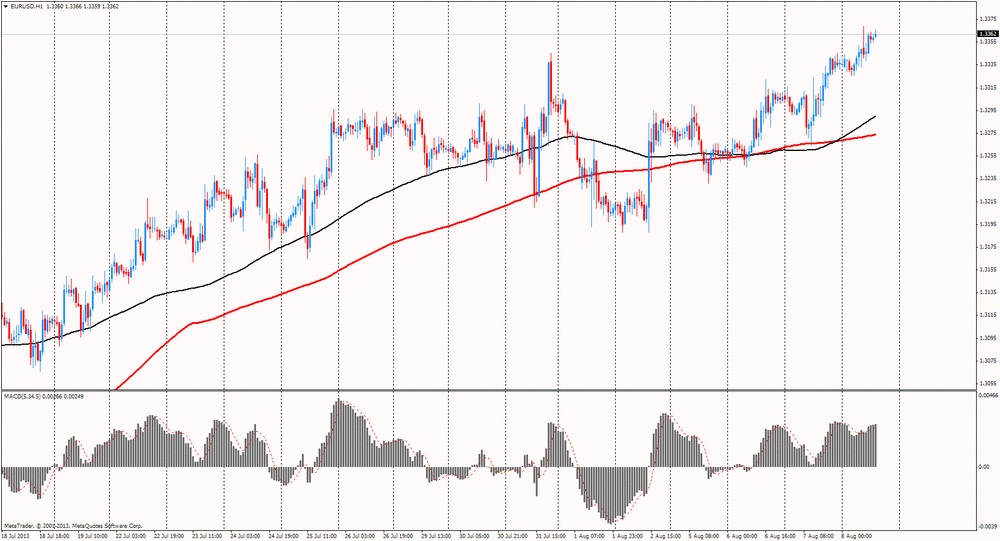1000x541 pixels.
Task: Click the 19 Jul 10:00 time label
Action: tap(92, 536)
